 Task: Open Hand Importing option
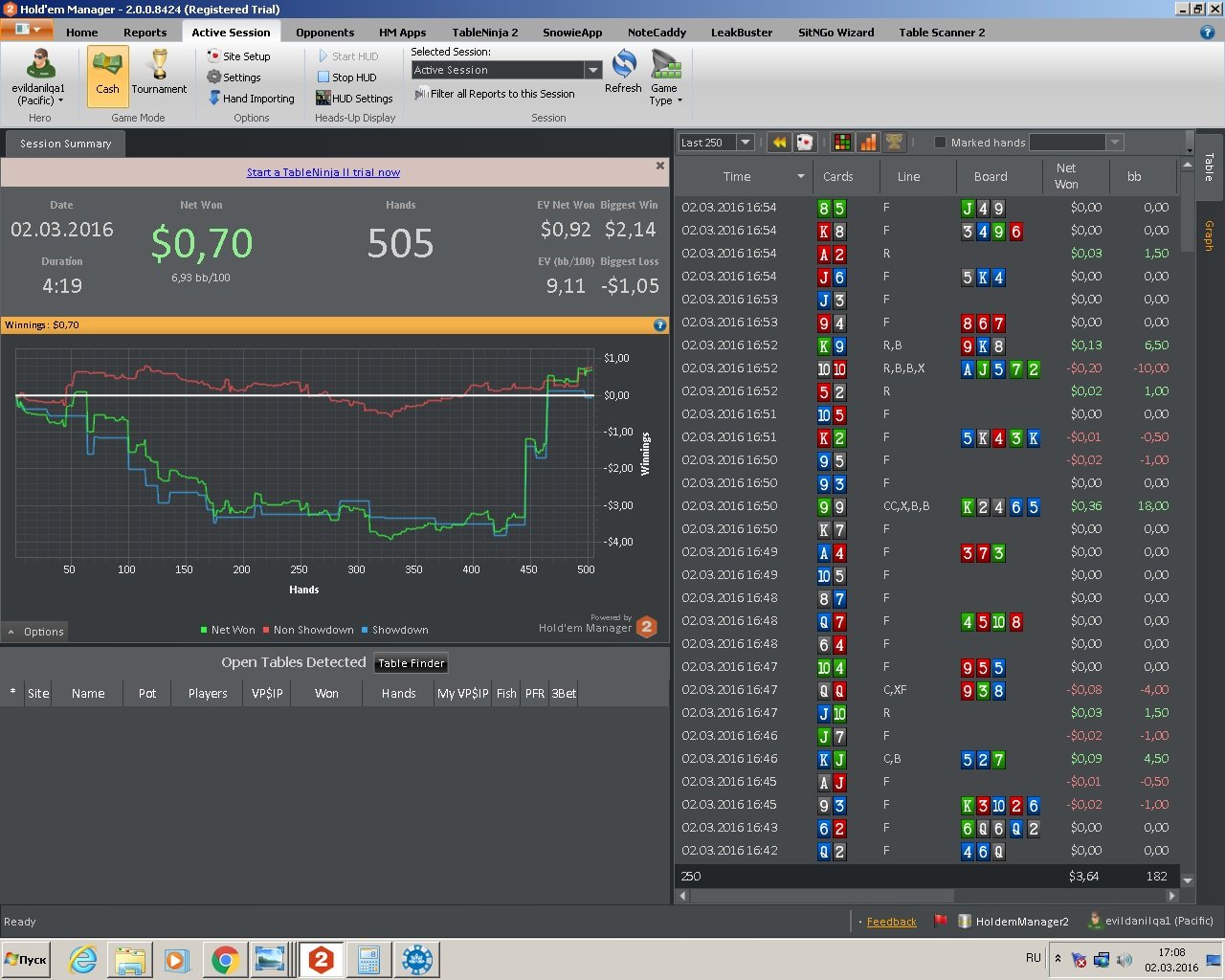(251, 99)
